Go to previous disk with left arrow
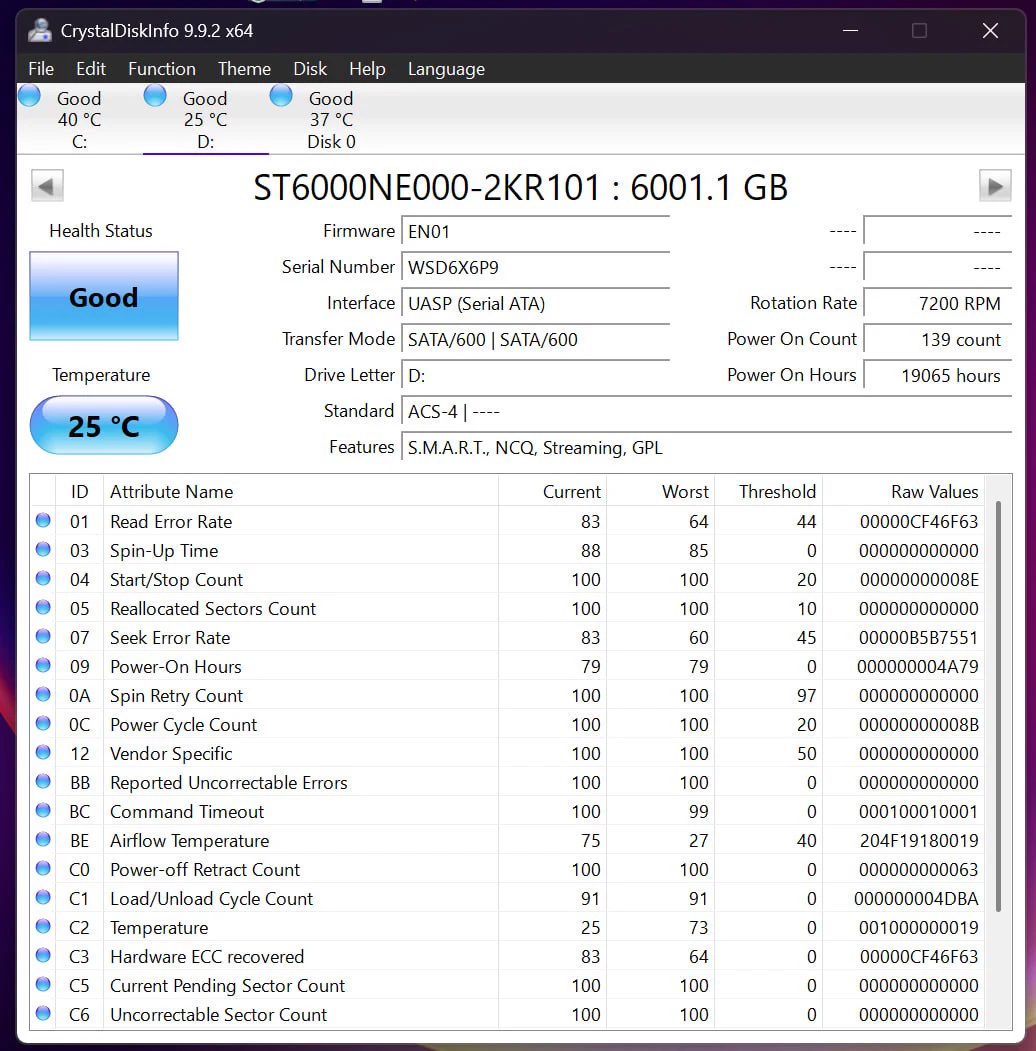This screenshot has height=1051, width=1036. (47, 186)
